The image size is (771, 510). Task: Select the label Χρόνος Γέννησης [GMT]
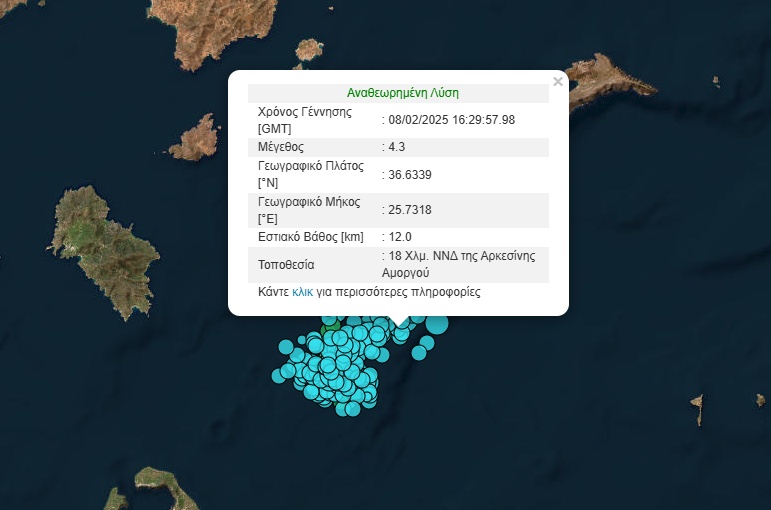pyautogui.click(x=305, y=120)
